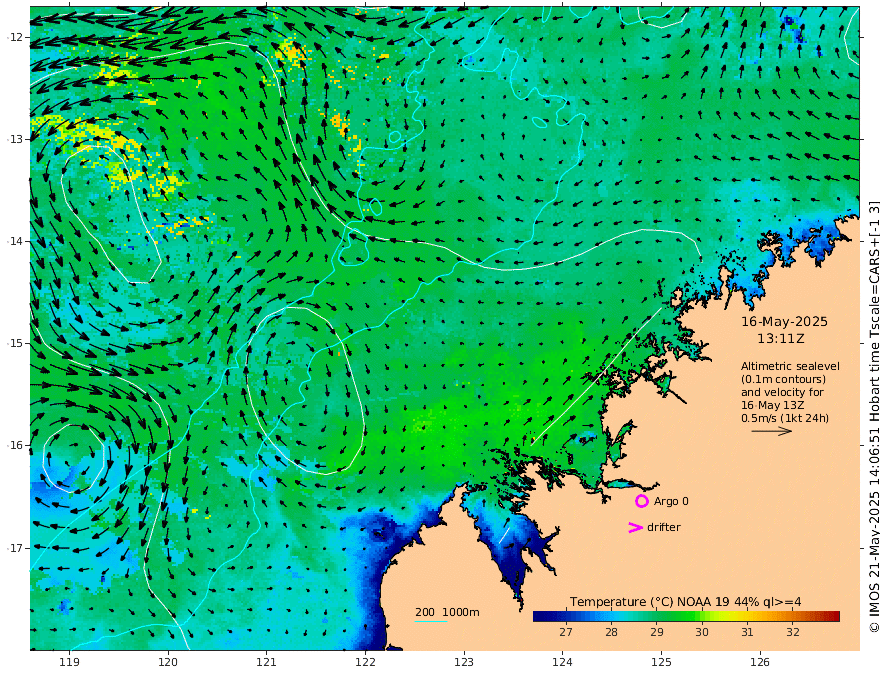The height and width of the screenshot is (680, 880).
Task: Click the colorbar tick label 27
Action: tap(566, 632)
